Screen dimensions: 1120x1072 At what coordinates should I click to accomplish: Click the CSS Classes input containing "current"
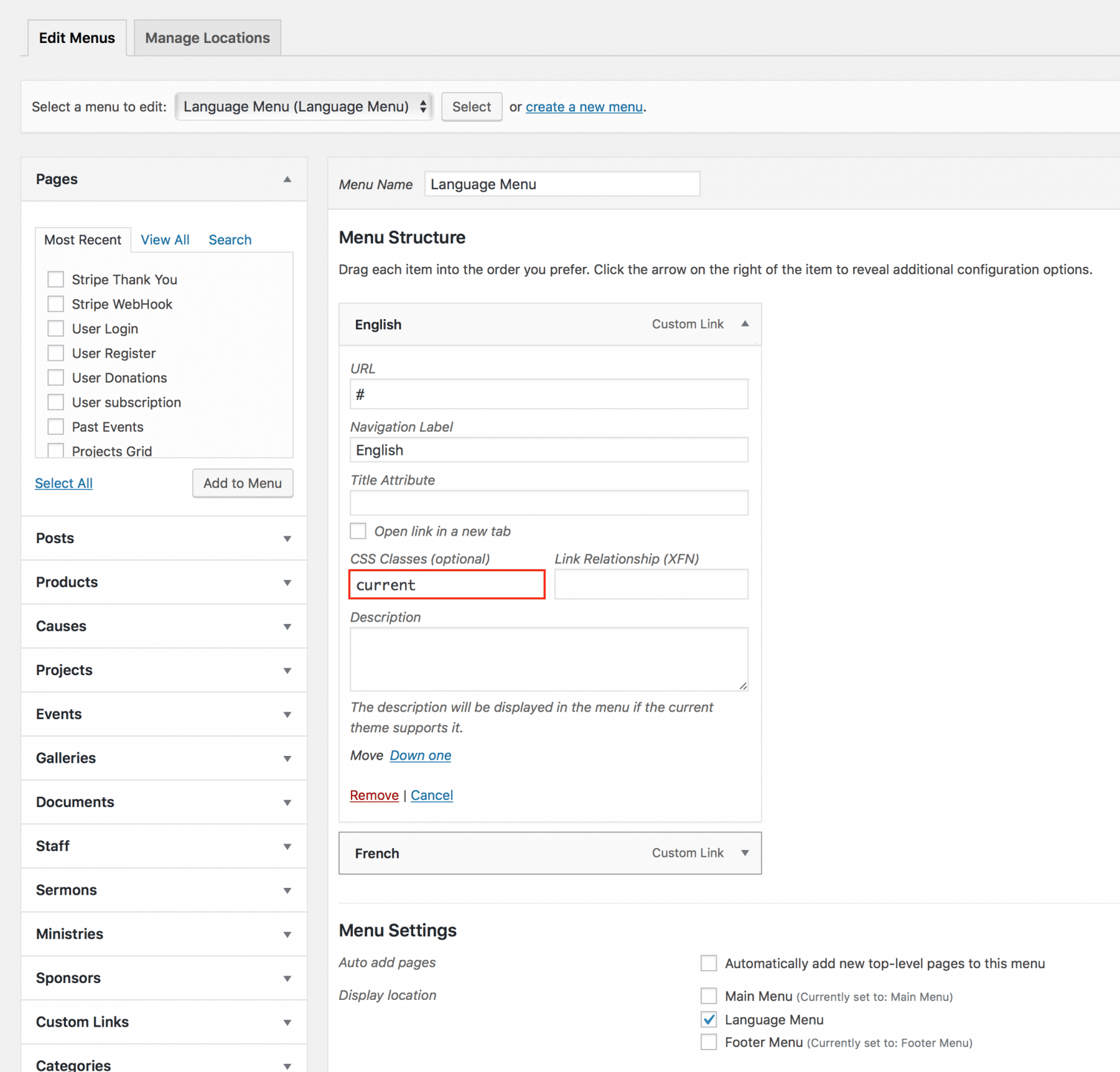point(446,584)
